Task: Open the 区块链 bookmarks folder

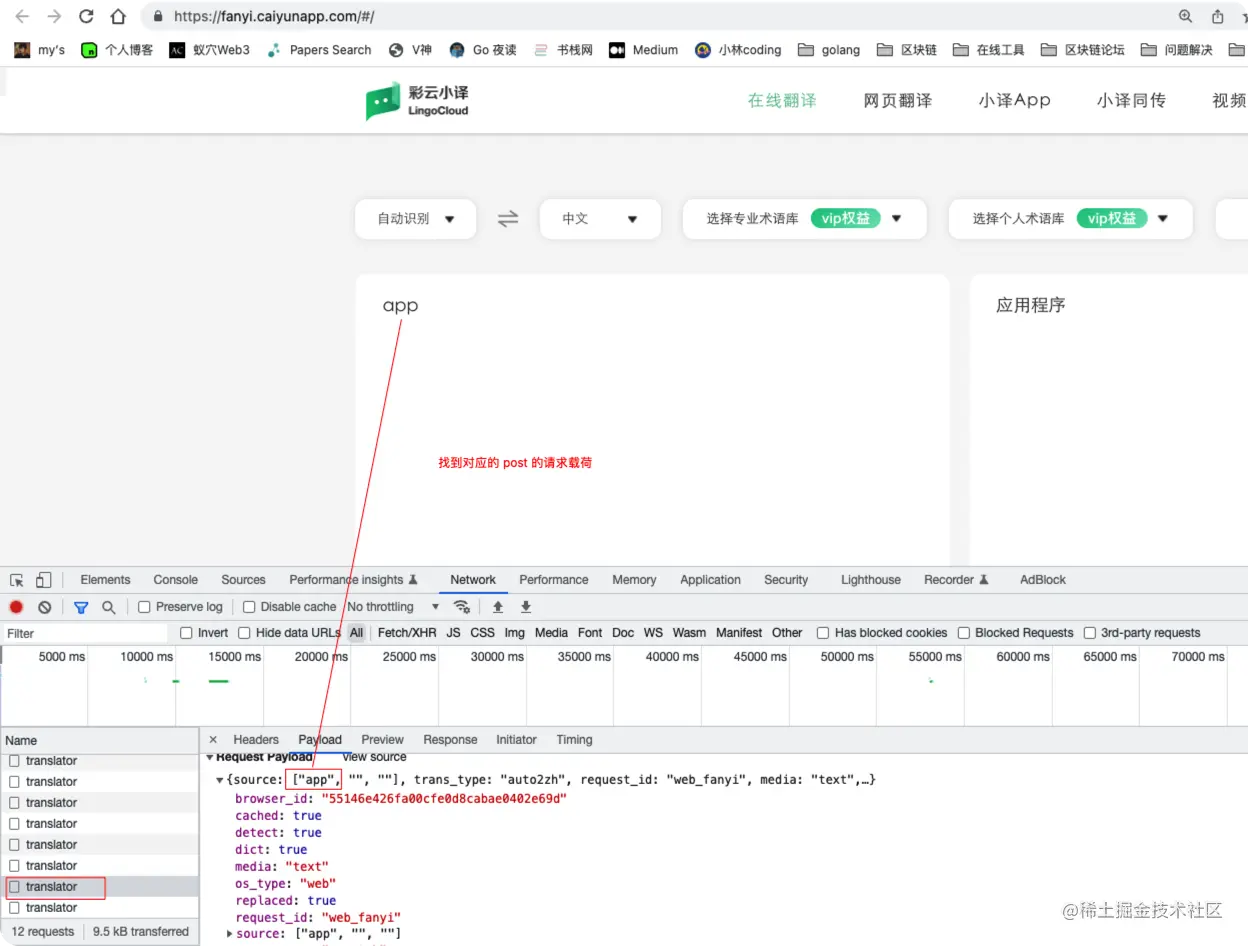Action: [906, 50]
